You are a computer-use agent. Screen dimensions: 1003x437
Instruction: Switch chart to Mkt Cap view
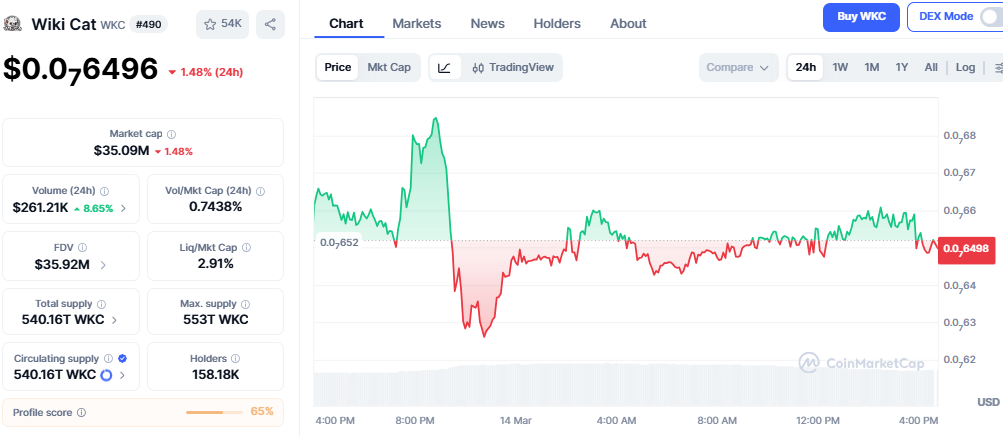pos(389,68)
